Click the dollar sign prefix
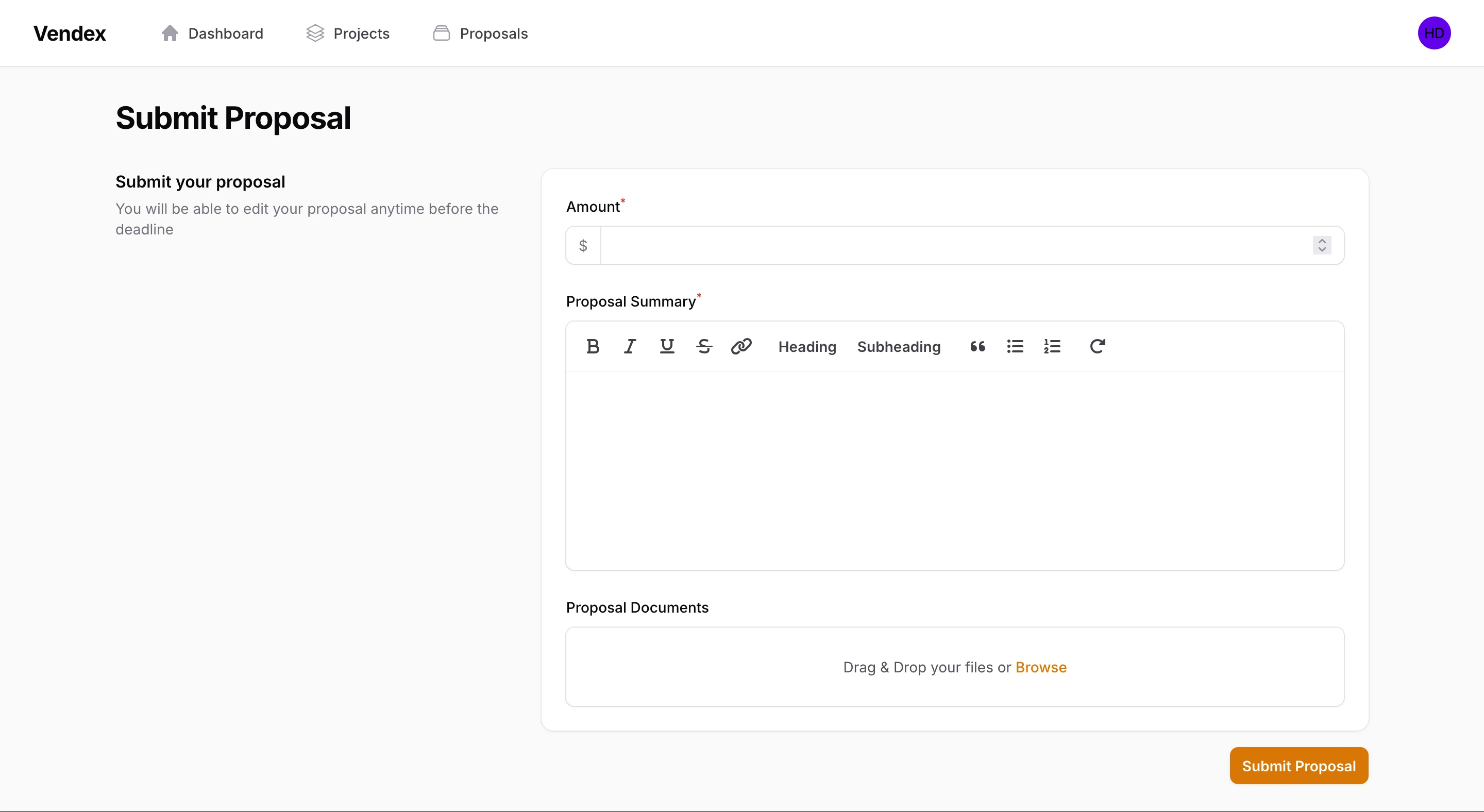This screenshot has height=812, width=1484. [583, 246]
